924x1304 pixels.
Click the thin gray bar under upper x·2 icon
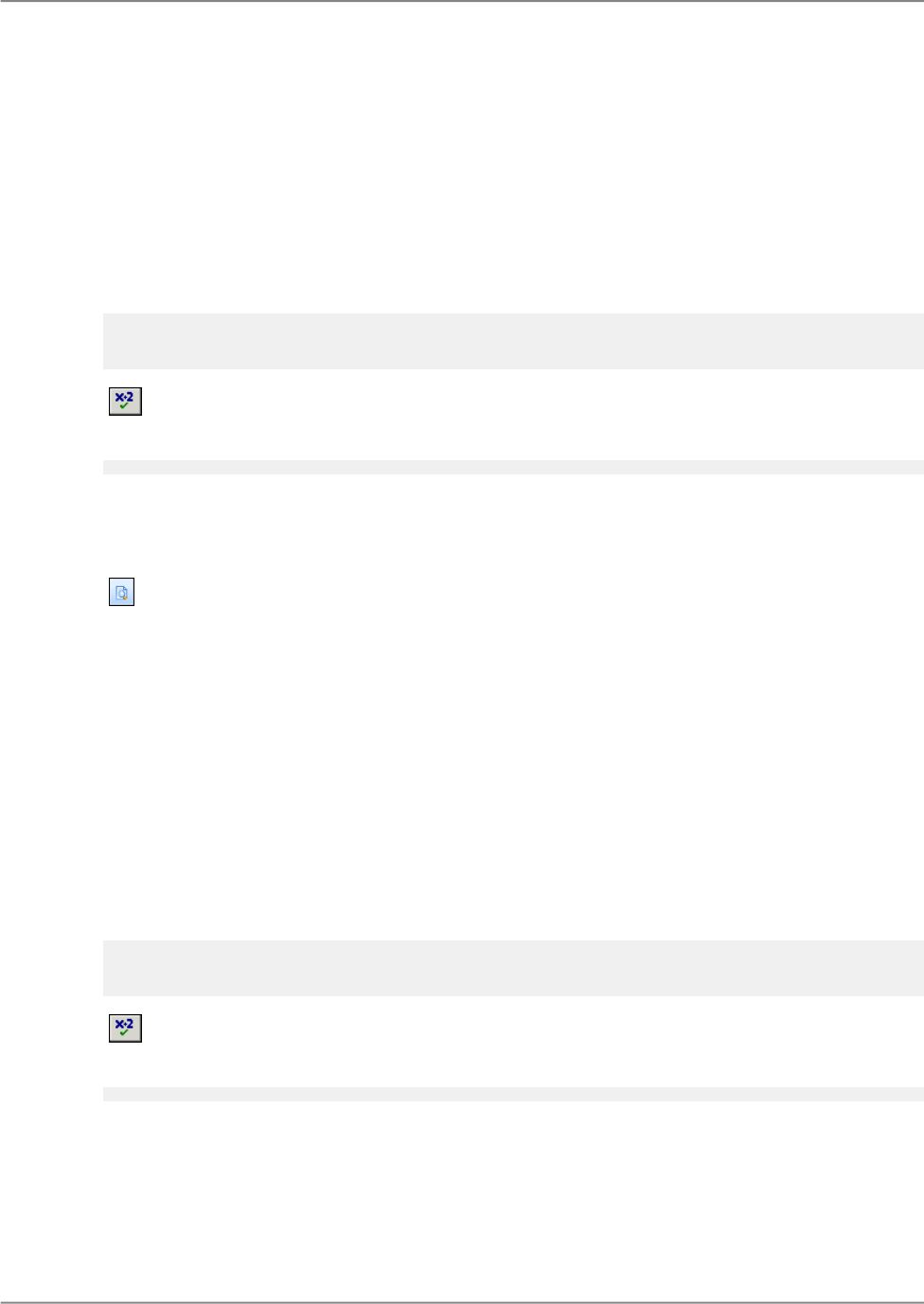tap(512, 467)
